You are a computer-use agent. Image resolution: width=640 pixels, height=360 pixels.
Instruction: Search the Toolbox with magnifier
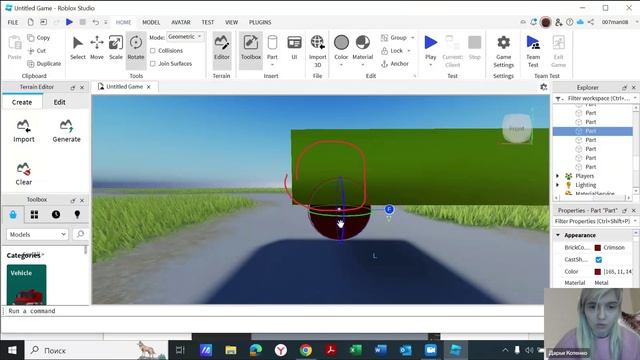point(80,234)
